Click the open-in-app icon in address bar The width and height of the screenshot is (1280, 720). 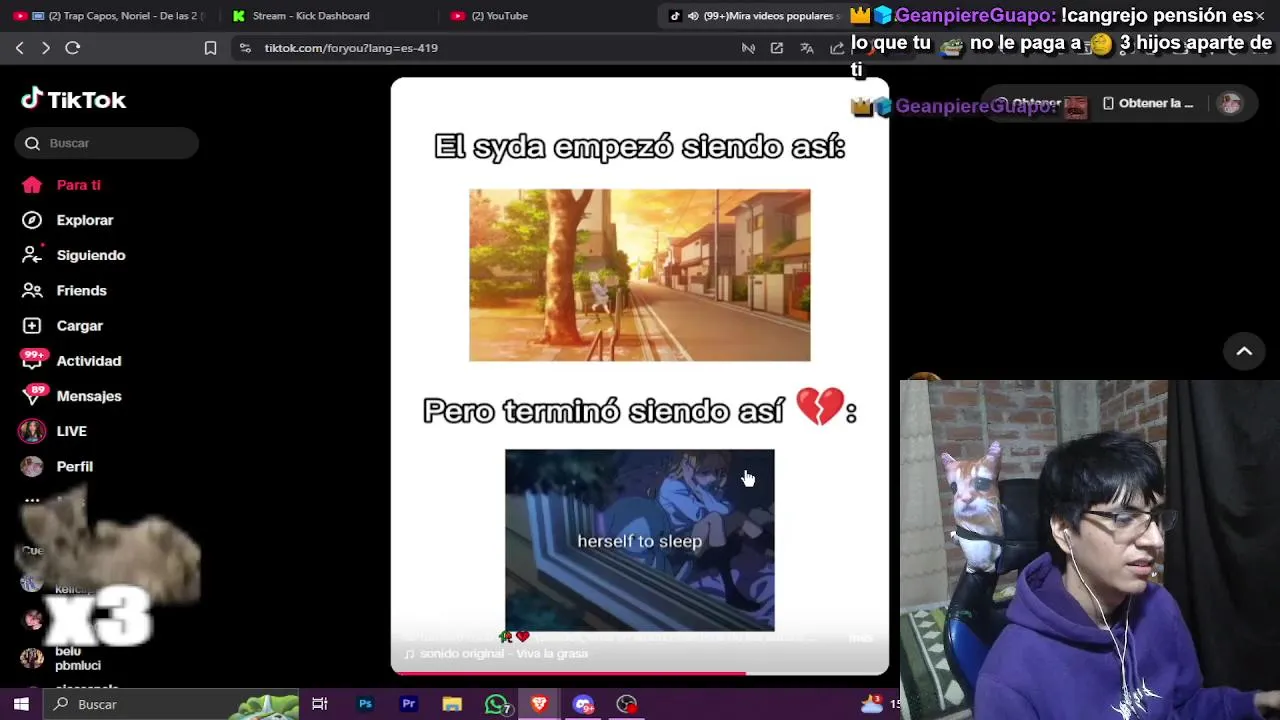point(777,48)
